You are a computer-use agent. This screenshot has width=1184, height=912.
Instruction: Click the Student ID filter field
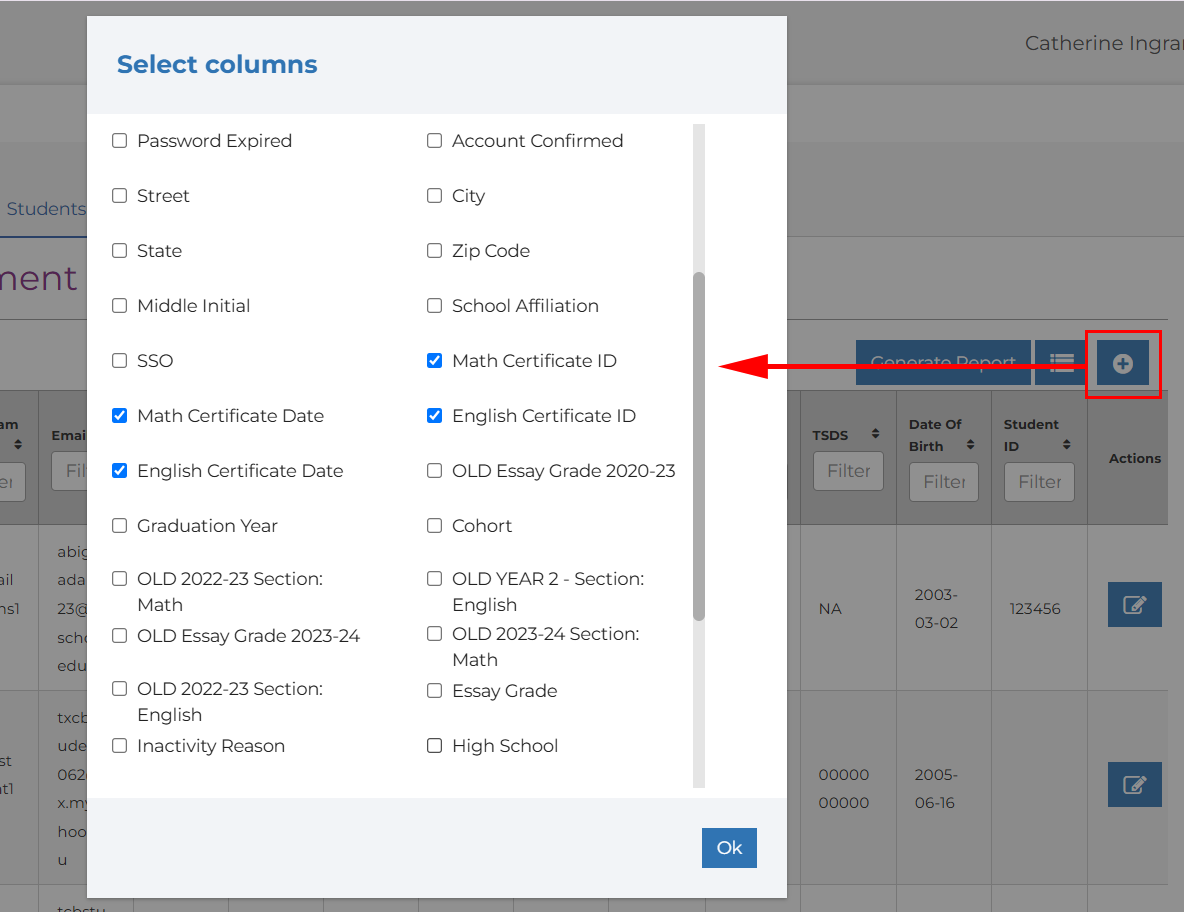[1039, 482]
